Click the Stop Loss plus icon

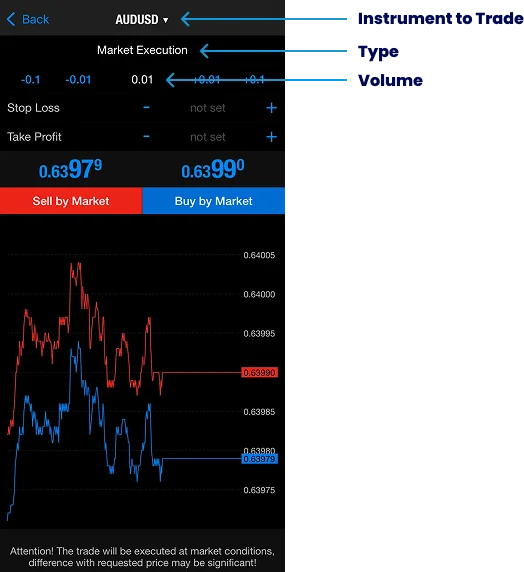coord(271,108)
